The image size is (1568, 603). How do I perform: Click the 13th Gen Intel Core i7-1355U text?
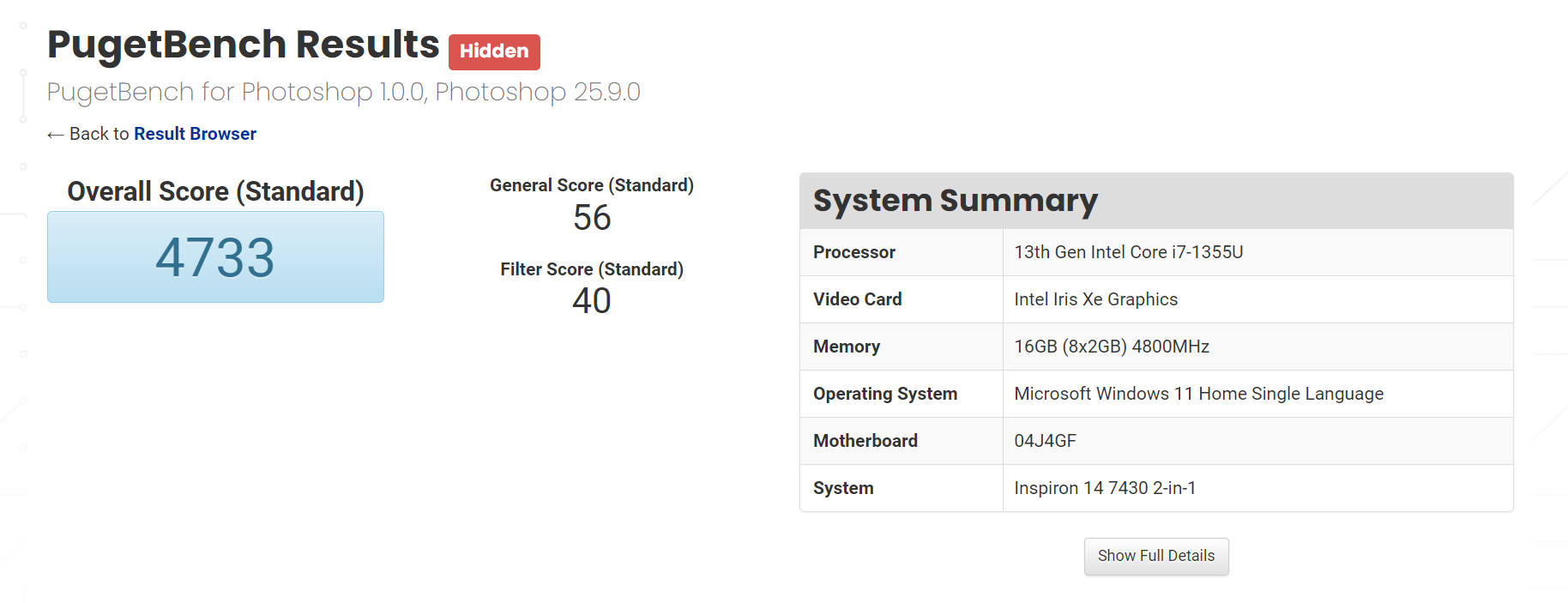coord(1128,252)
